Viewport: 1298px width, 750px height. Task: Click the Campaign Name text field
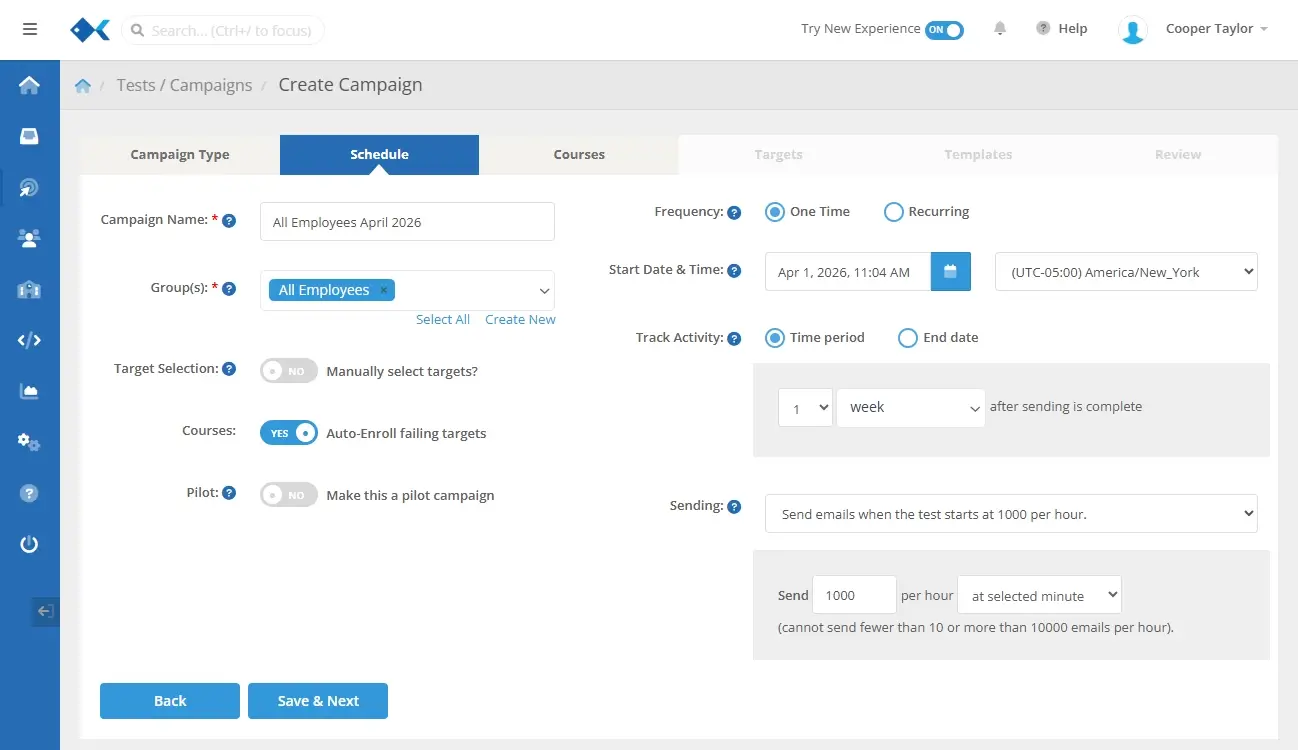coord(407,222)
